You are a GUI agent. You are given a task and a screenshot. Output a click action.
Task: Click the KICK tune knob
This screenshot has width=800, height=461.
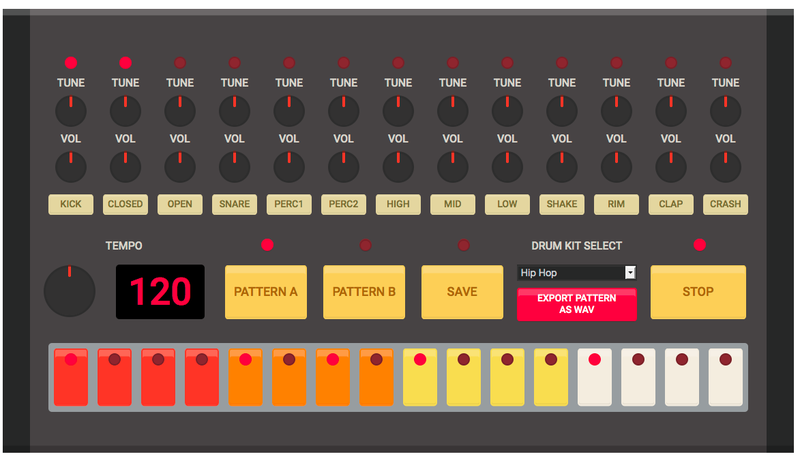point(71,111)
